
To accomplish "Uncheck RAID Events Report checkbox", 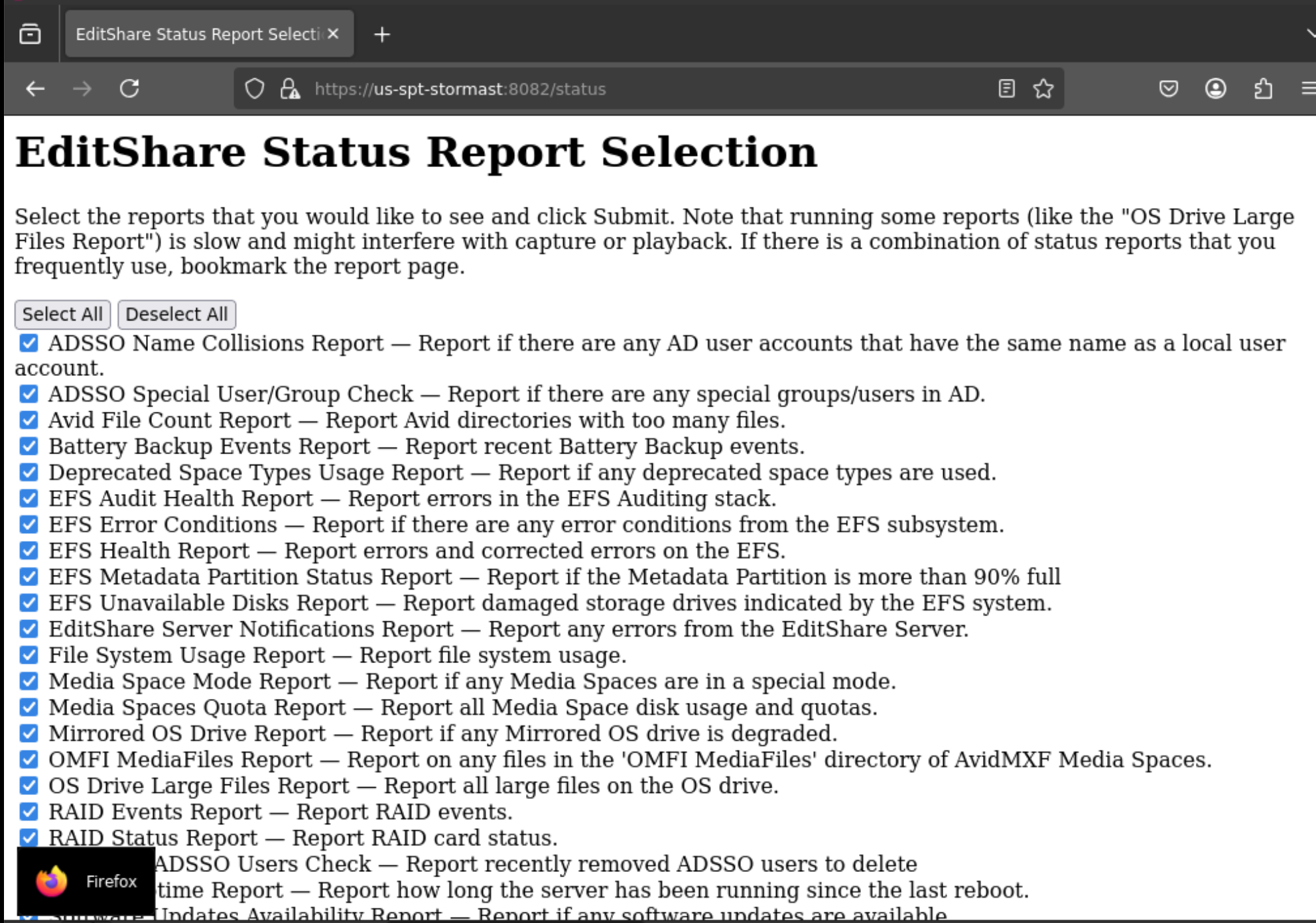I will pyautogui.click(x=29, y=812).
